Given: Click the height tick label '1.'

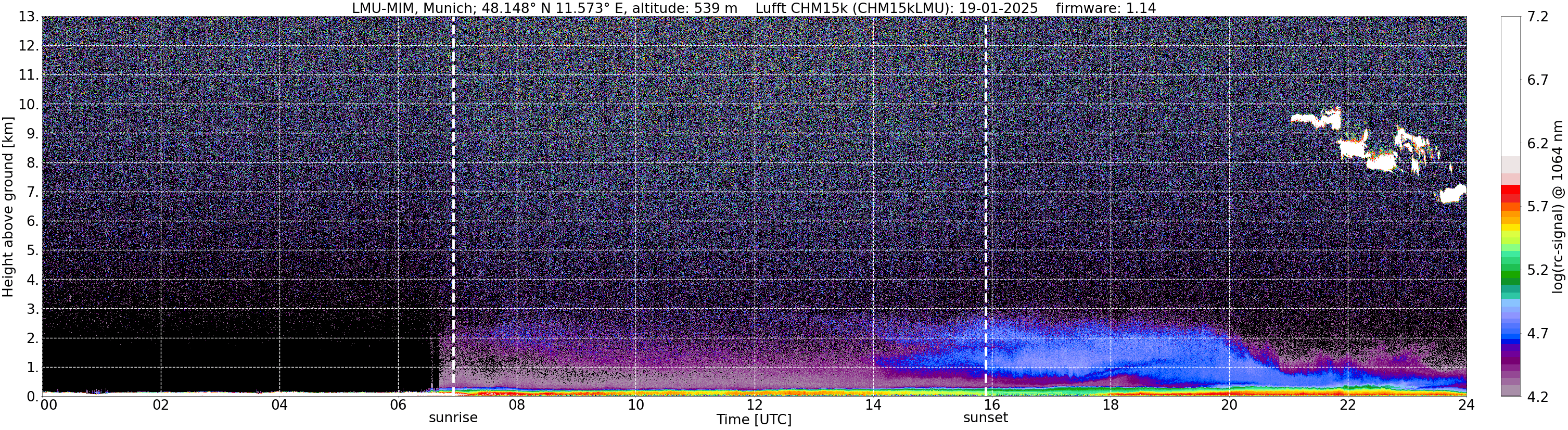Looking at the screenshot, I should (33, 367).
